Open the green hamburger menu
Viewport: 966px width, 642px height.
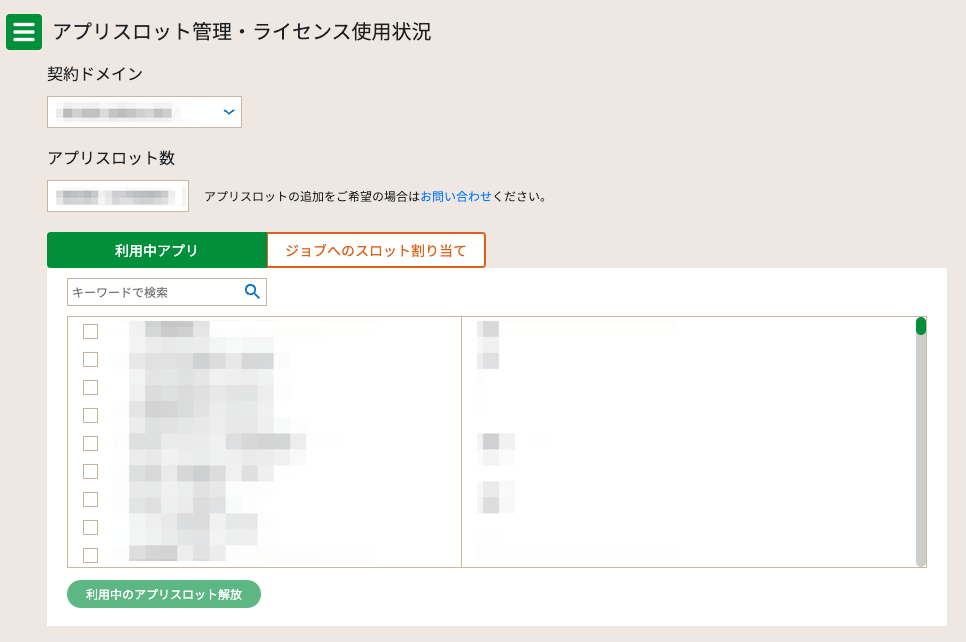tap(24, 31)
